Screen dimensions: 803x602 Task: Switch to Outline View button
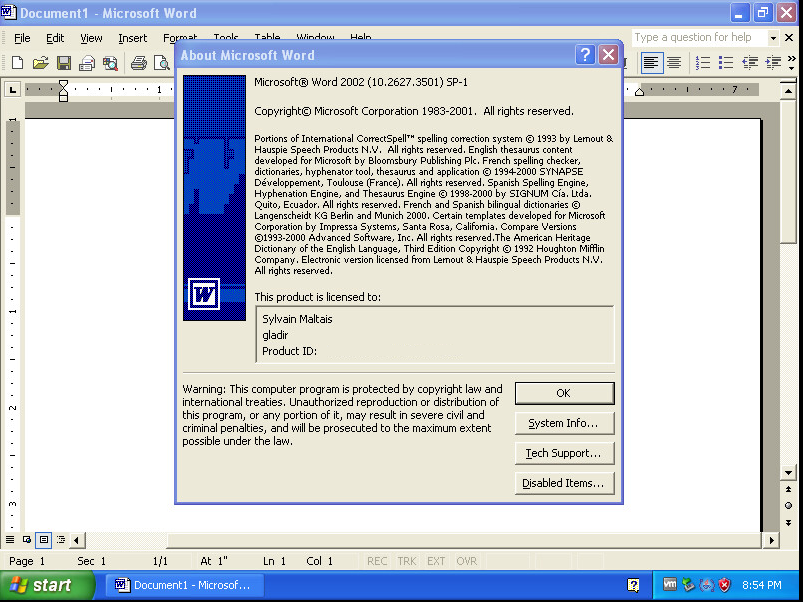click(61, 540)
